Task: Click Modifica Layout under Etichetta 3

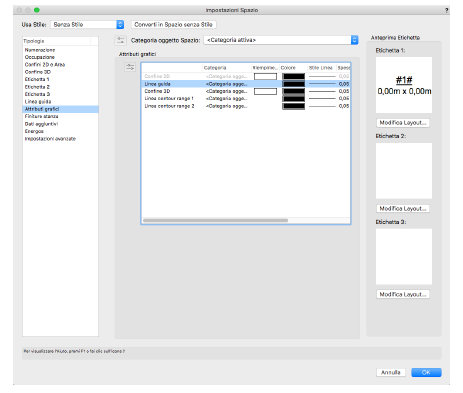Action: pos(403,294)
